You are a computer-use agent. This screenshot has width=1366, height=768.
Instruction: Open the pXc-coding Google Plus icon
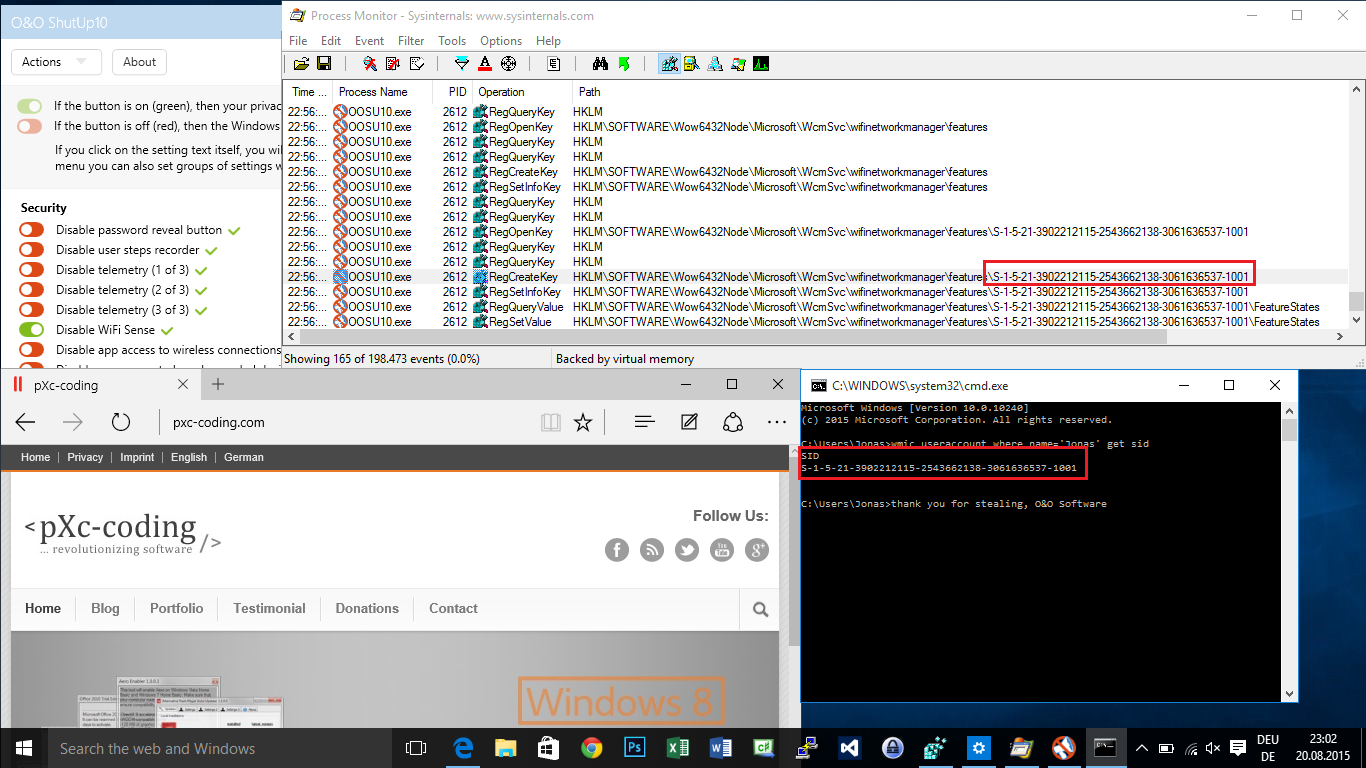[x=757, y=549]
